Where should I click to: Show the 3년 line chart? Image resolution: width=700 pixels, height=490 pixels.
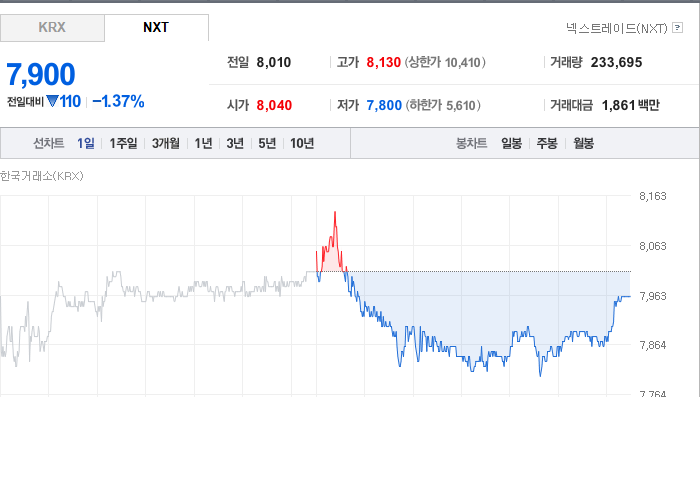coord(235,143)
